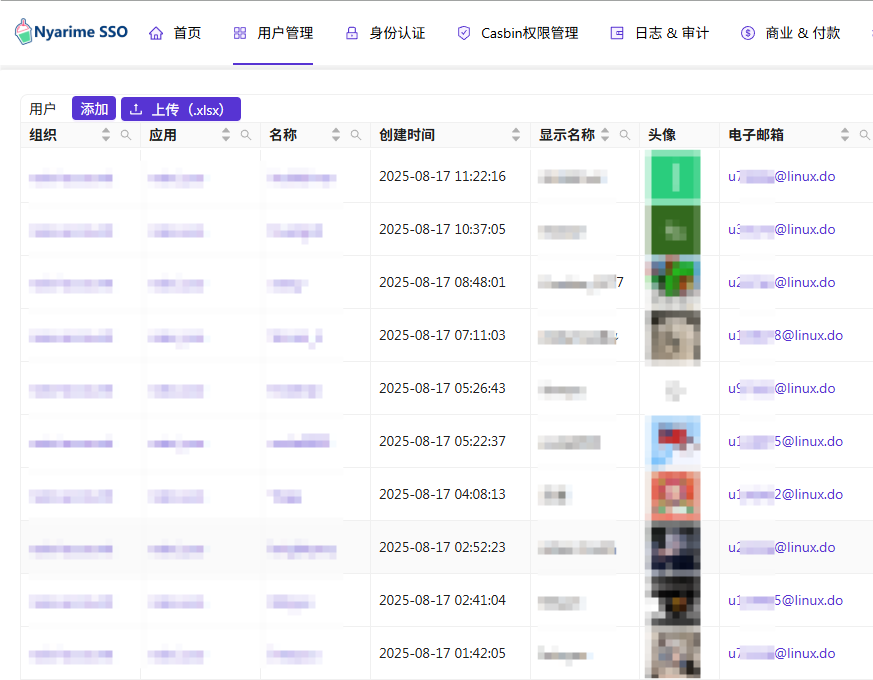Search the 组织 column with magnifier icon
873x680 pixels.
click(126, 135)
